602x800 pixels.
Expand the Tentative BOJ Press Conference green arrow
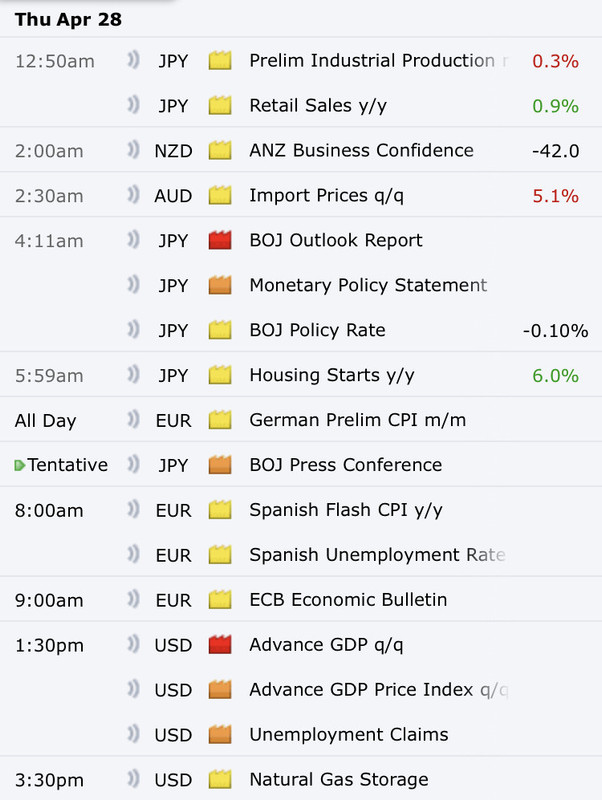coord(19,465)
